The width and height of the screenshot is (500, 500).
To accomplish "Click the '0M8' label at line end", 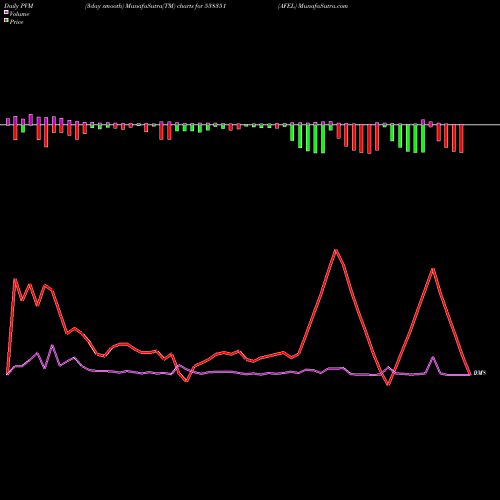I will pos(480,373).
